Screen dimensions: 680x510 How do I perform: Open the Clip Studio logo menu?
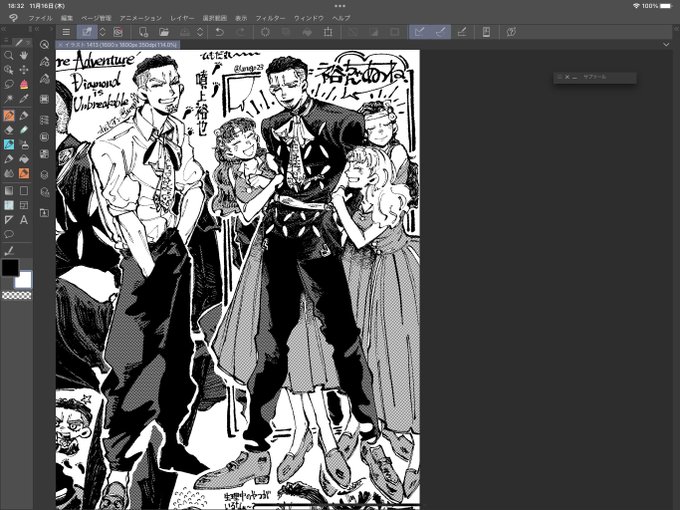(13, 18)
